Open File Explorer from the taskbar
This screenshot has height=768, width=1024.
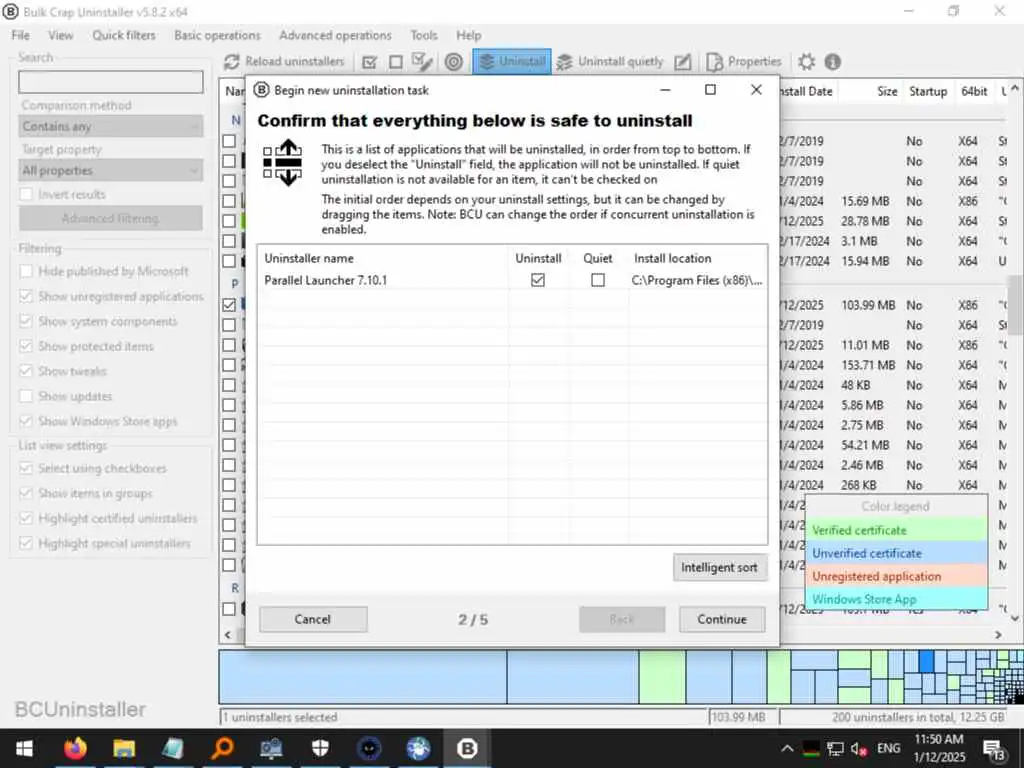[x=123, y=748]
